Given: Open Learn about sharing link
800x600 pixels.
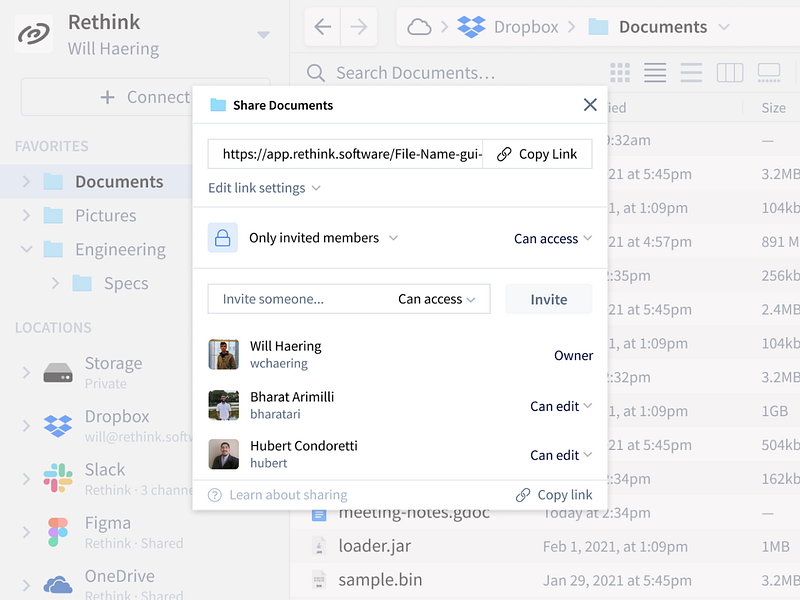Looking at the screenshot, I should pos(288,495).
